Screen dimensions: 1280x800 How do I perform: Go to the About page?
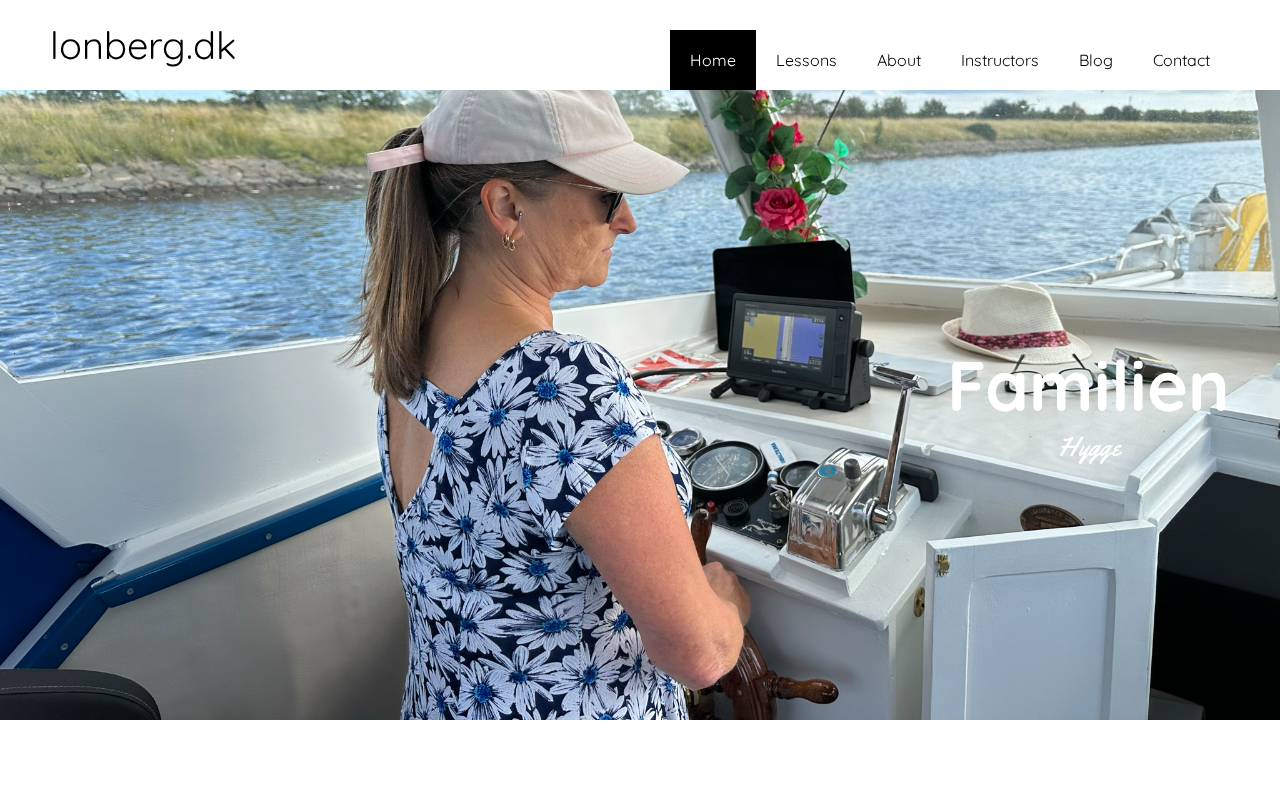tap(899, 60)
